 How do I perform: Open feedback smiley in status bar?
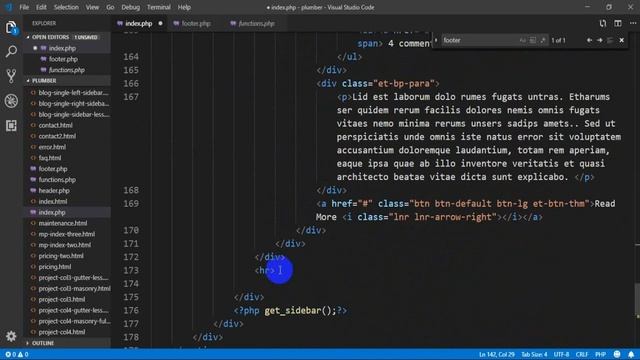(x=617, y=354)
